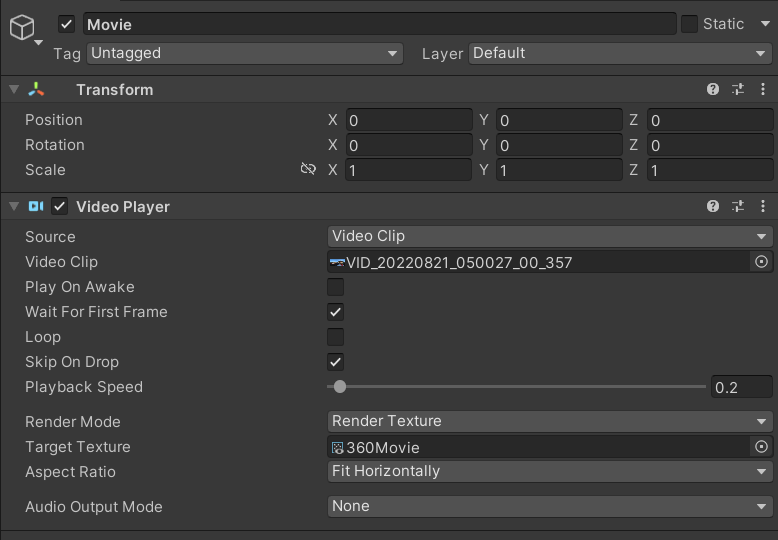Click the Position label
This screenshot has height=540, width=778.
[54, 120]
